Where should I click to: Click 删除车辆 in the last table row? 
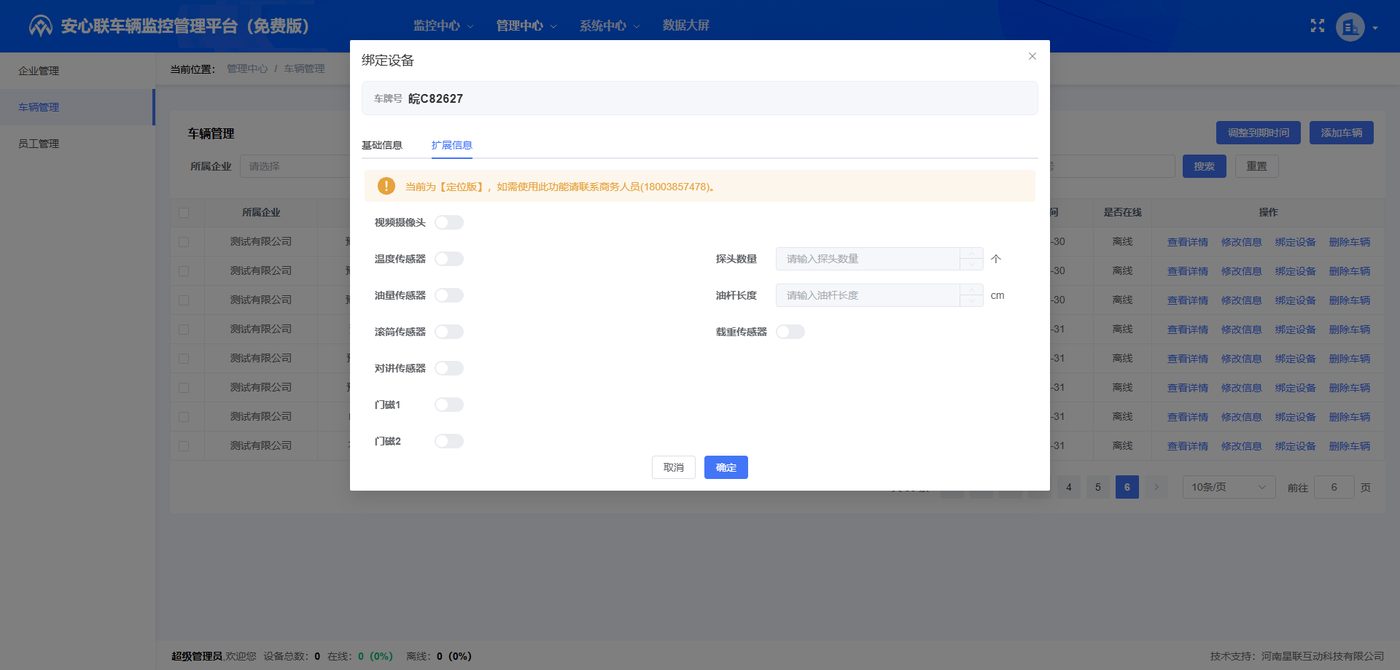pyautogui.click(x=1349, y=445)
